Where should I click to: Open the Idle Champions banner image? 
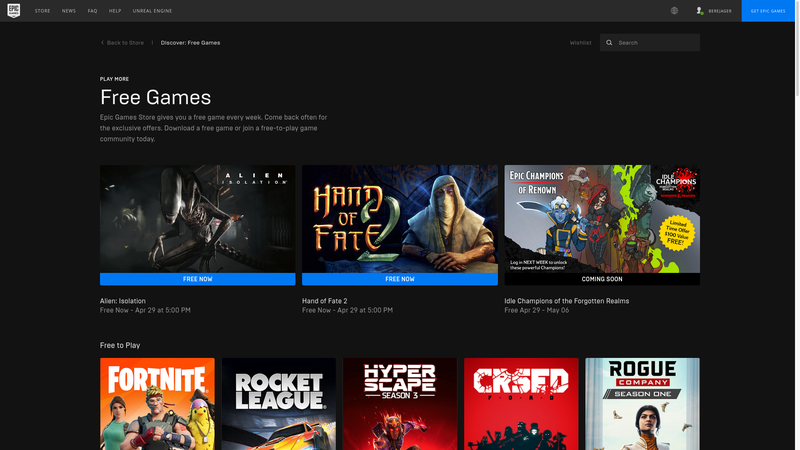pyautogui.click(x=602, y=219)
